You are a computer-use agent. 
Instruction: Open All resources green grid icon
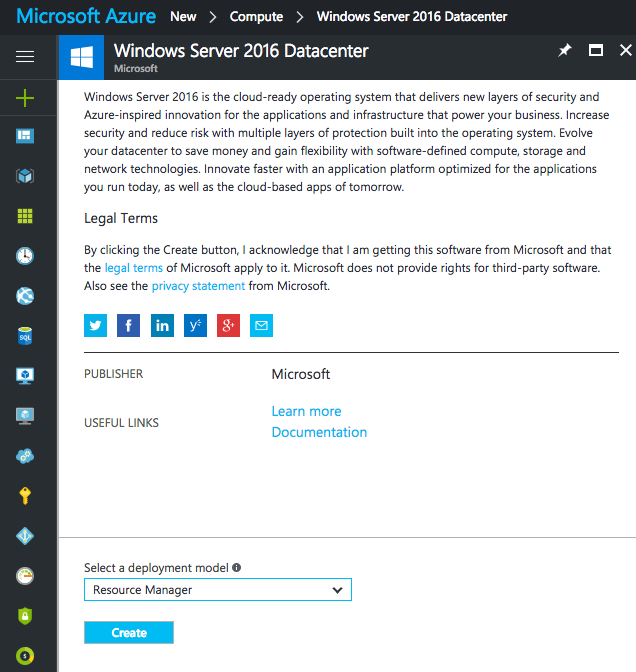coord(25,216)
